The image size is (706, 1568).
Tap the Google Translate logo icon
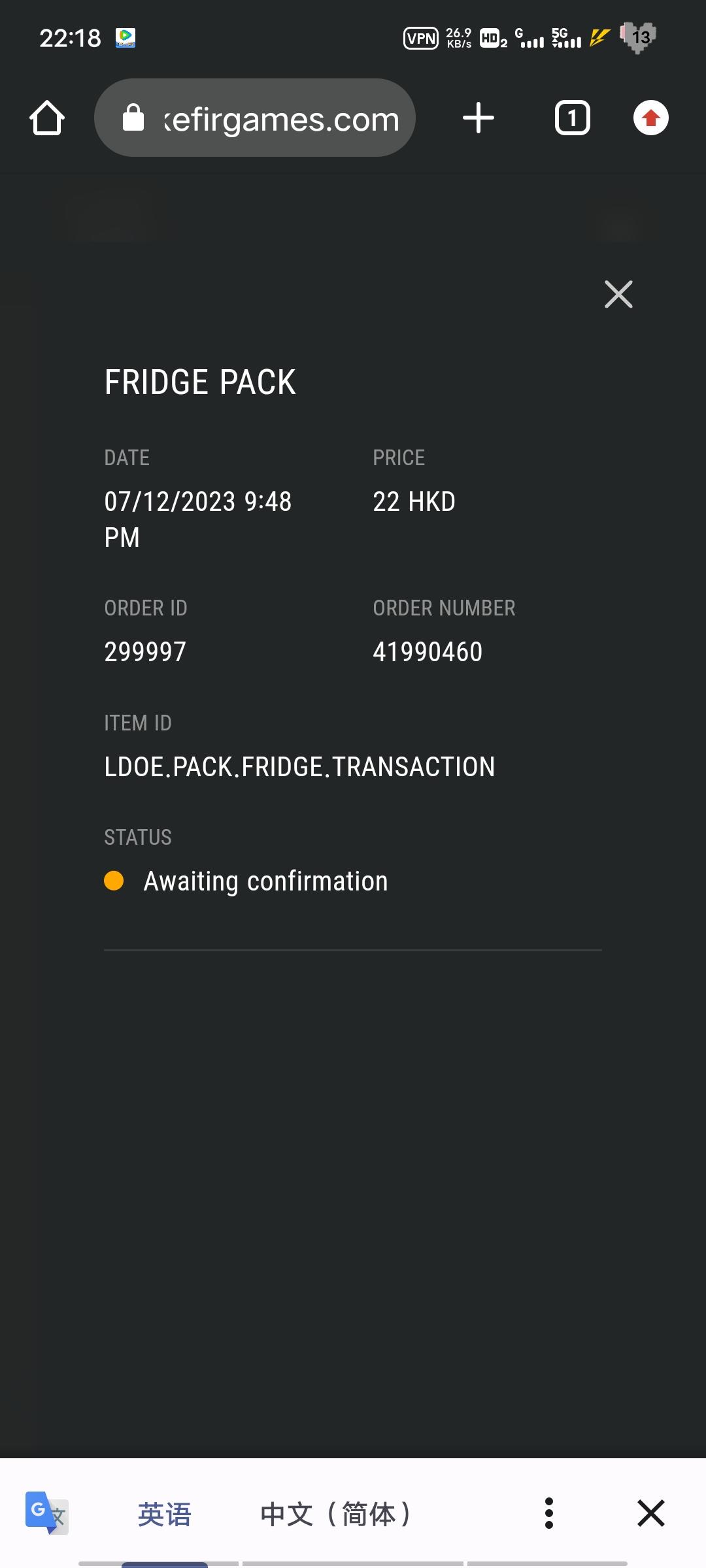click(x=46, y=1512)
